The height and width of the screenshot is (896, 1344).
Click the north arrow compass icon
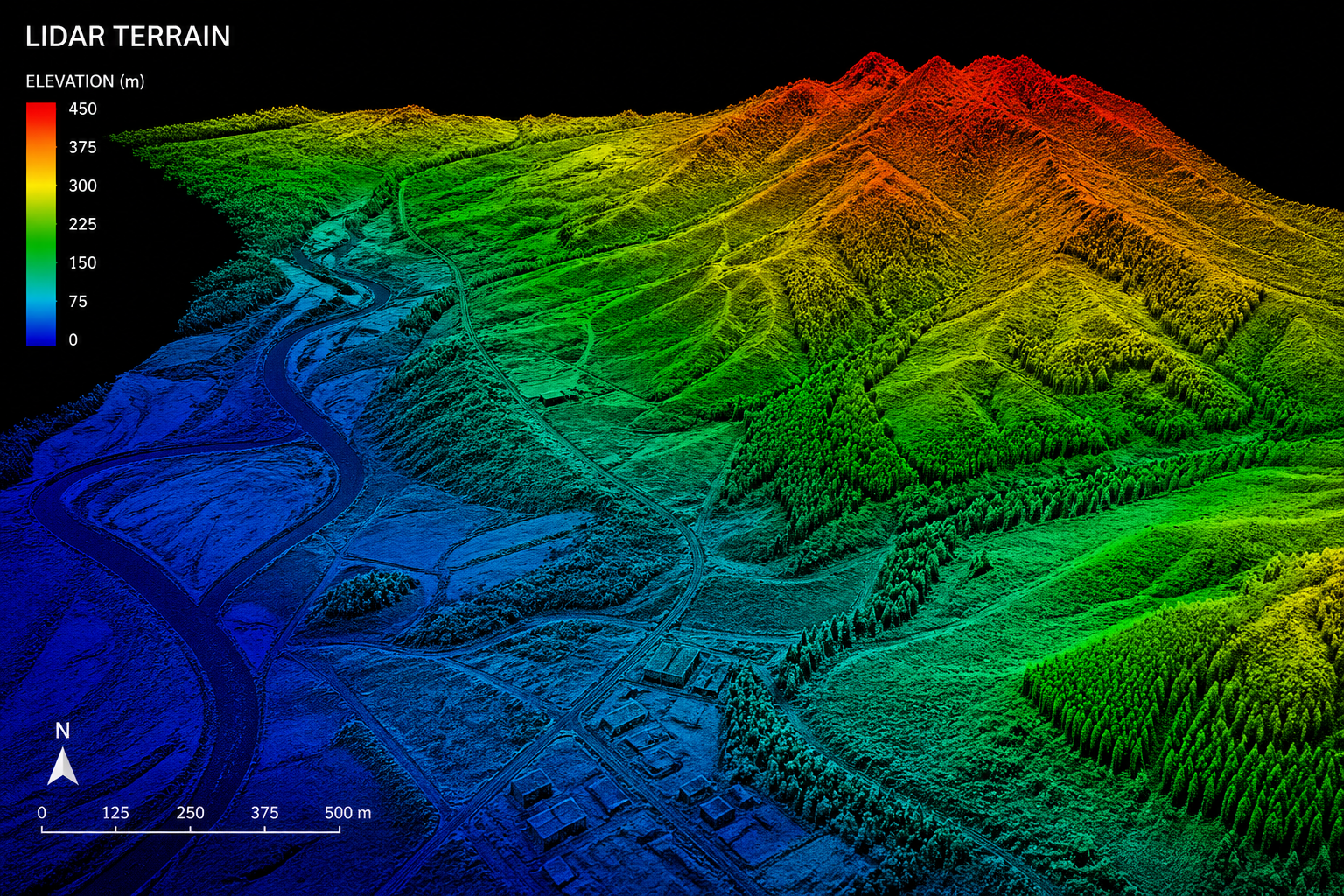point(62,766)
